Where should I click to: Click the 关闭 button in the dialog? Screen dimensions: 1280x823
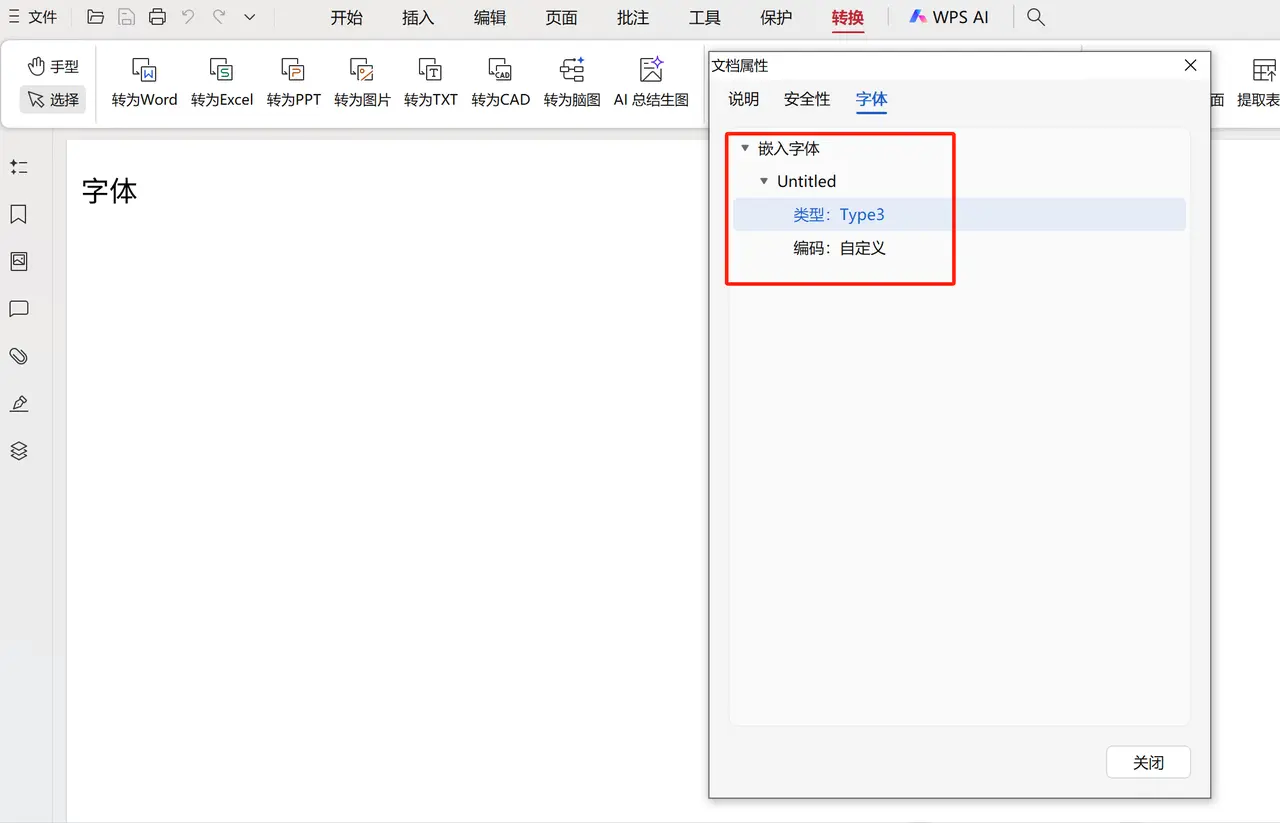1147,762
